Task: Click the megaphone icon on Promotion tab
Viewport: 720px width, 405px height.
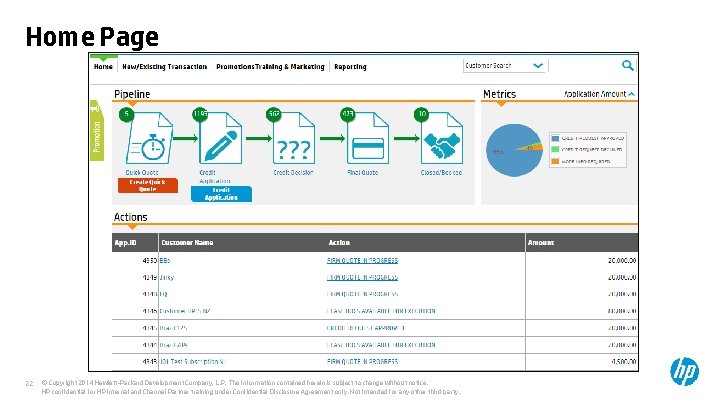Action: (x=95, y=108)
